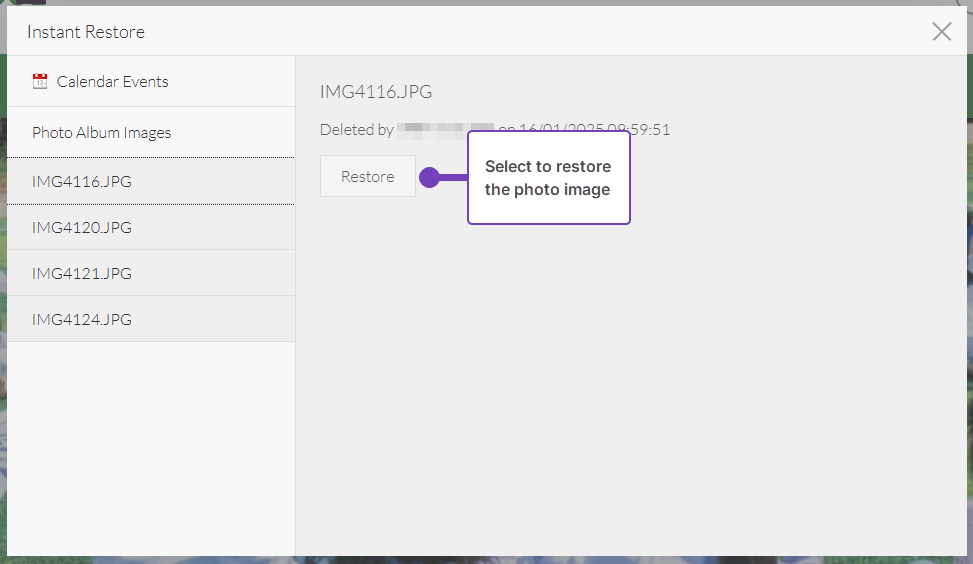The image size is (973, 564).
Task: Select the Photo Album Images category
Action: tap(101, 133)
